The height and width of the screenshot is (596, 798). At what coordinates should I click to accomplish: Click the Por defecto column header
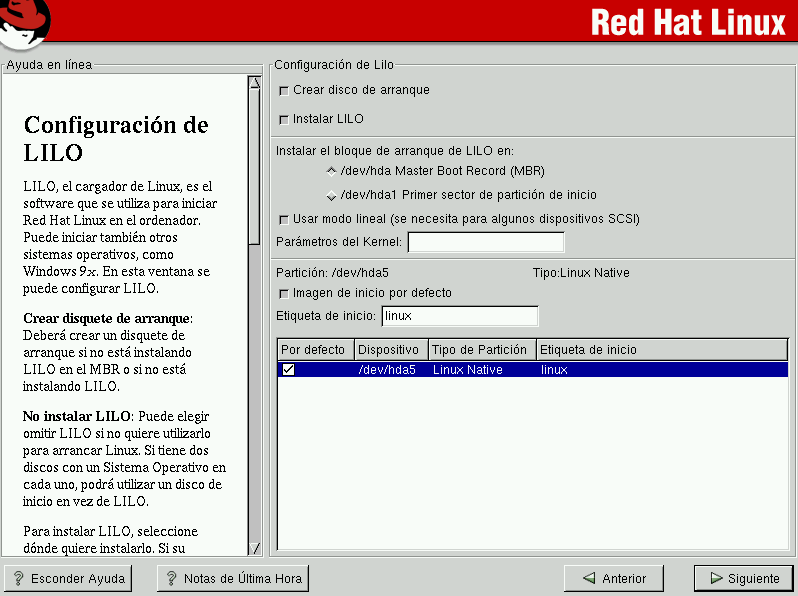point(315,350)
